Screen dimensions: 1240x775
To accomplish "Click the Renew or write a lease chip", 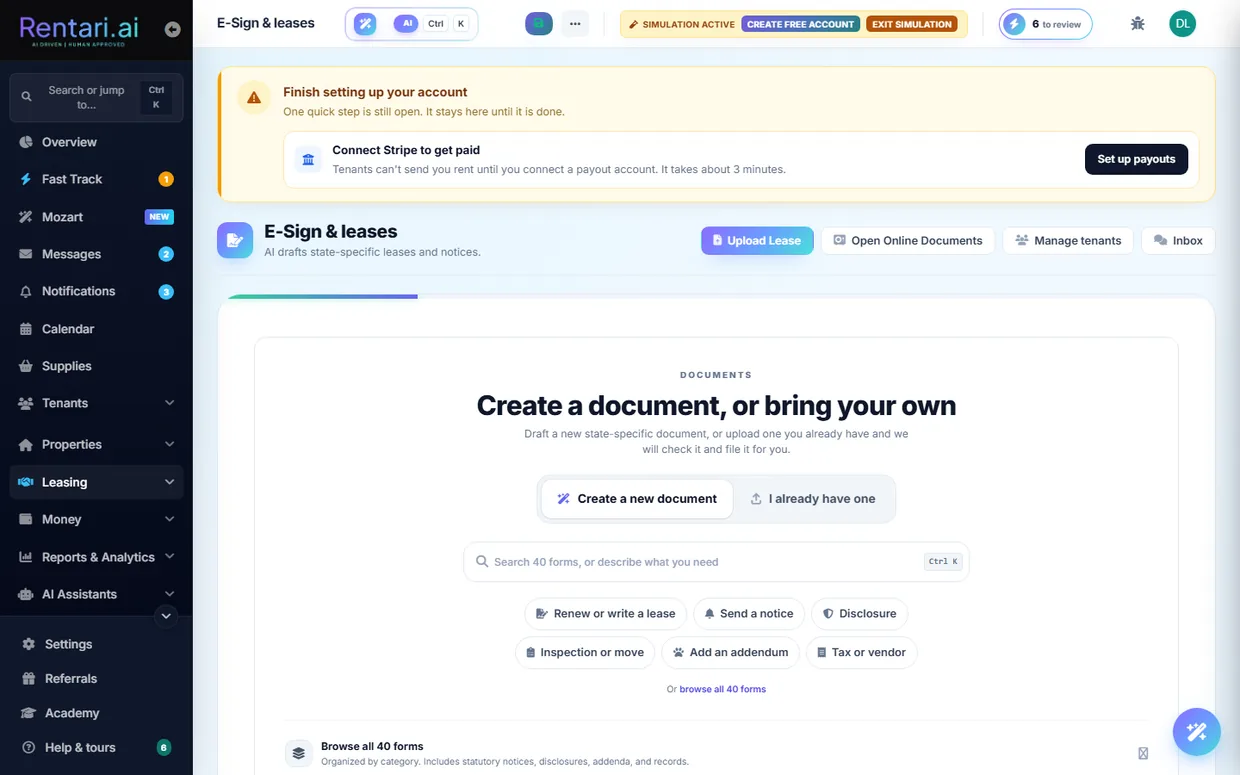I will pos(605,614).
